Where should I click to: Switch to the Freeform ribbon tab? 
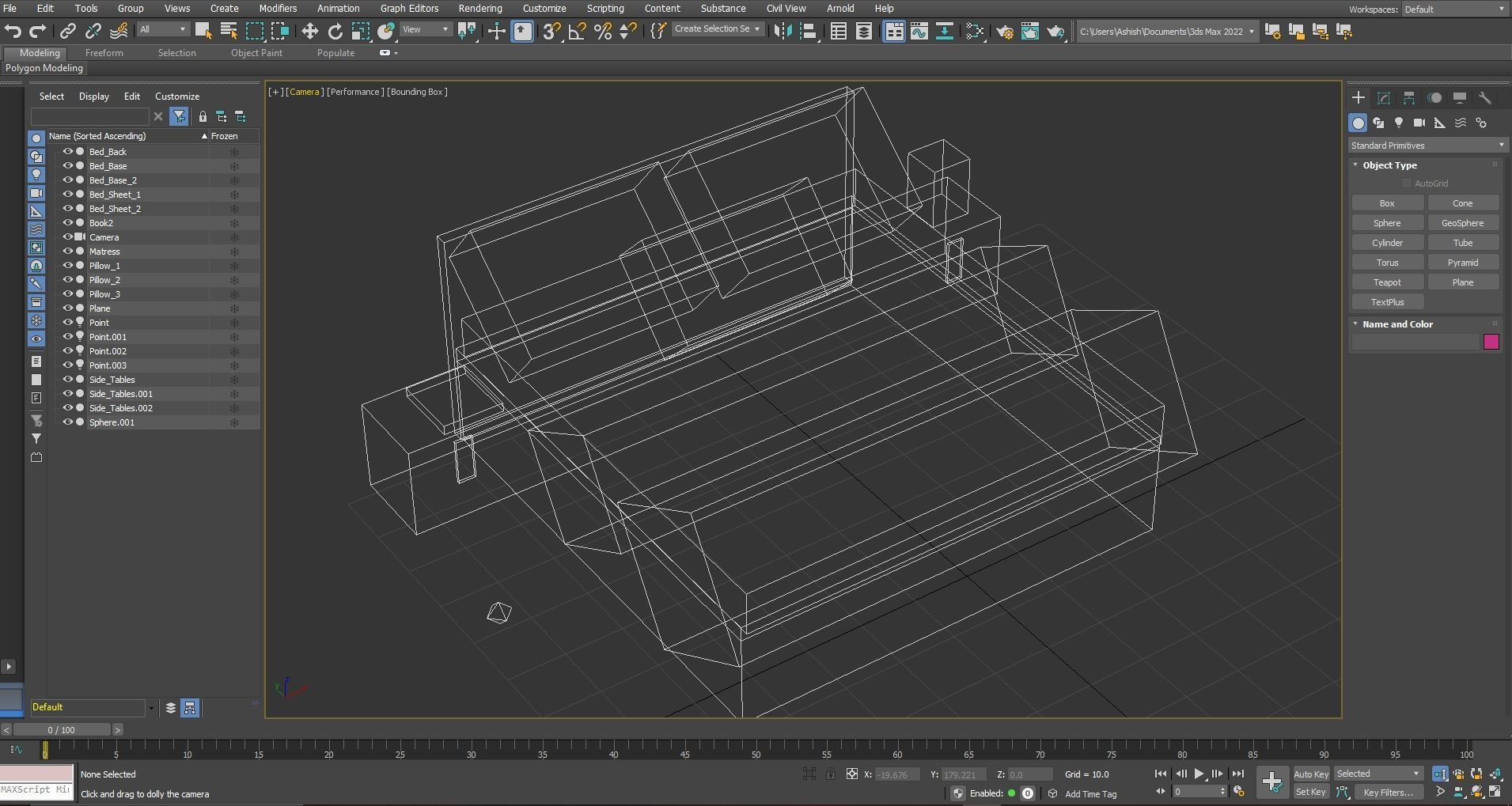click(104, 53)
